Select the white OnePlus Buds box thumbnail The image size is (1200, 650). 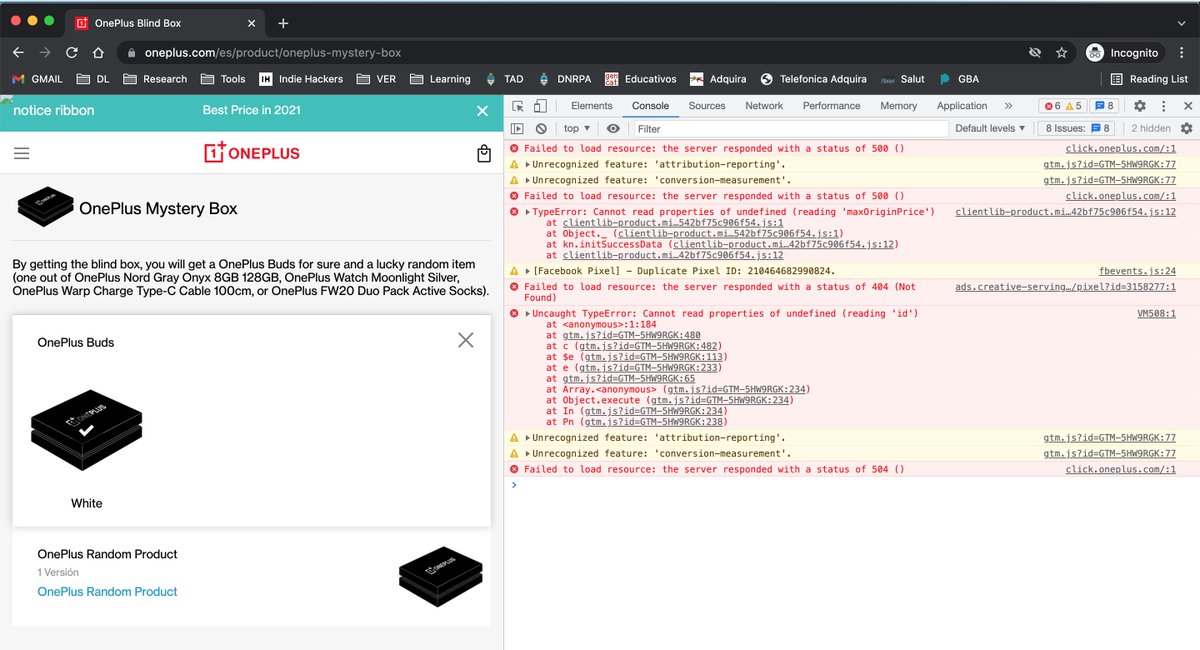point(86,431)
